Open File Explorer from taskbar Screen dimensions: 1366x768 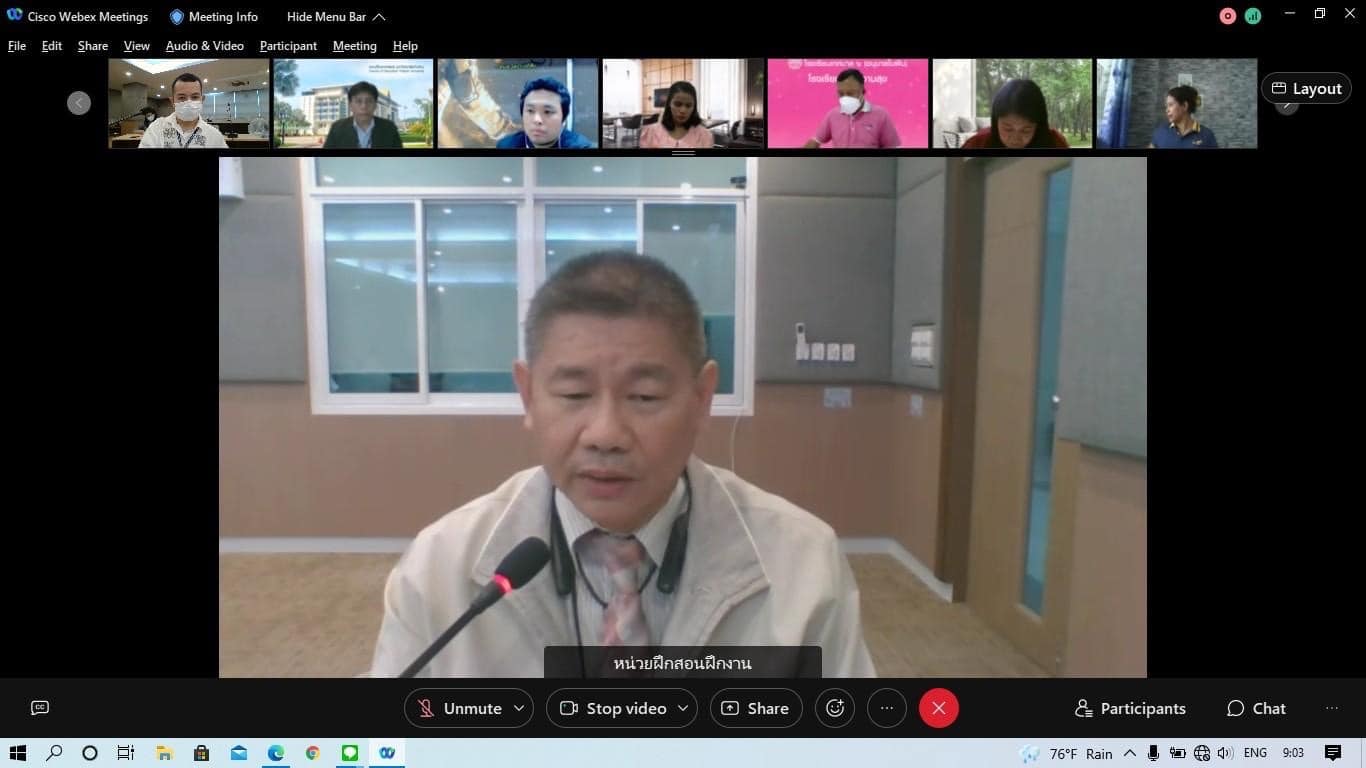pyautogui.click(x=164, y=753)
